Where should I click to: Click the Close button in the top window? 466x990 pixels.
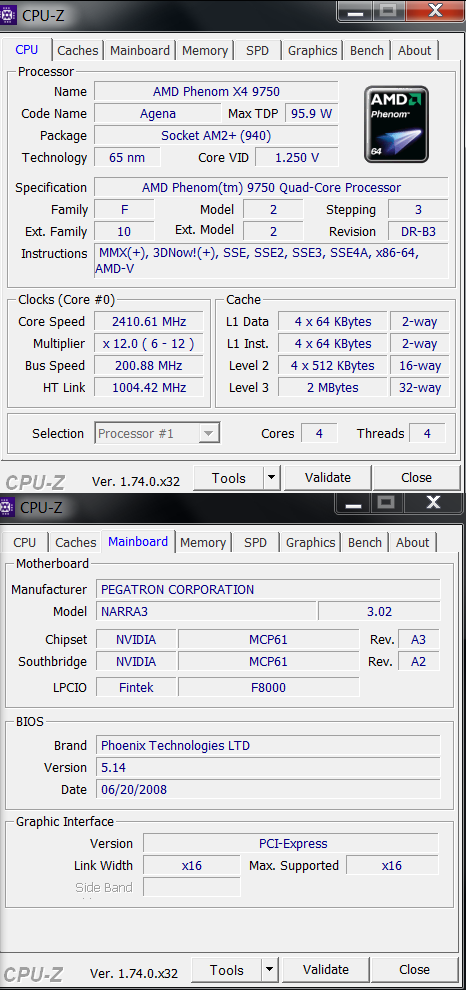(416, 478)
